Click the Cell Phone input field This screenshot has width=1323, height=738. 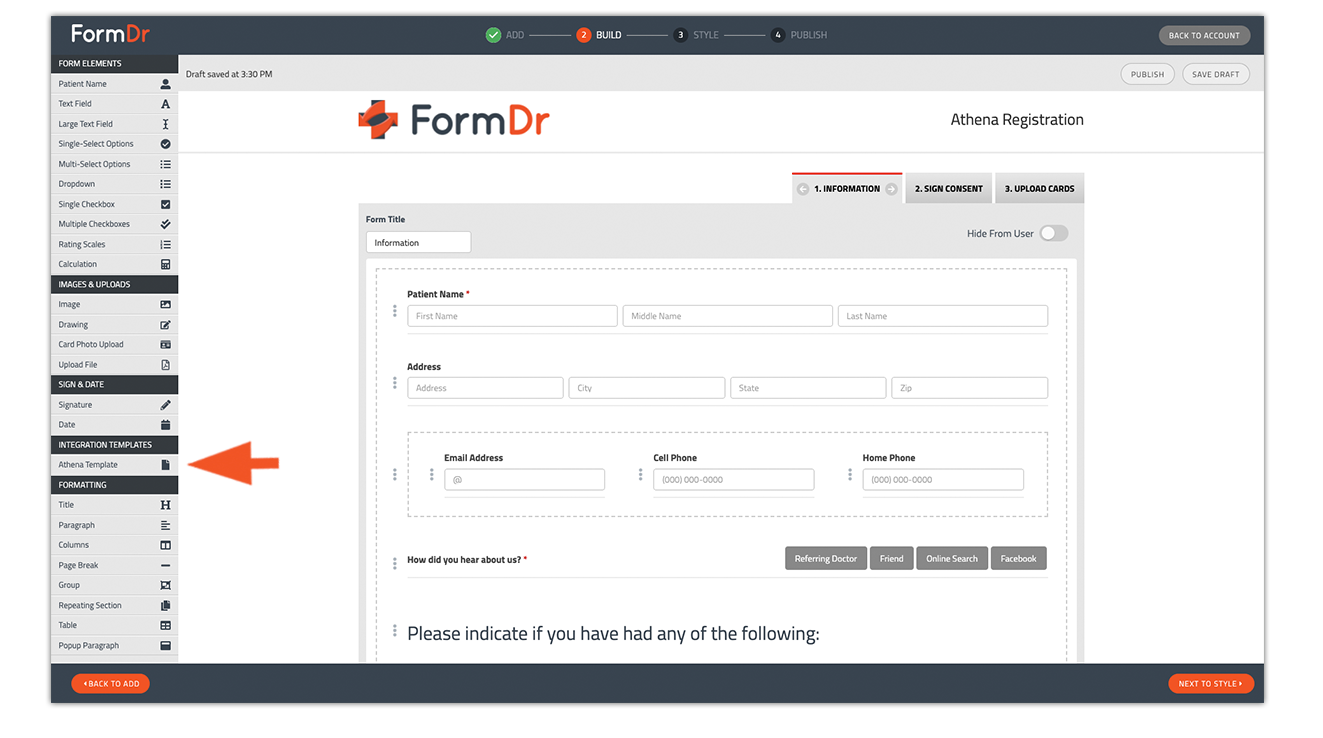point(734,480)
